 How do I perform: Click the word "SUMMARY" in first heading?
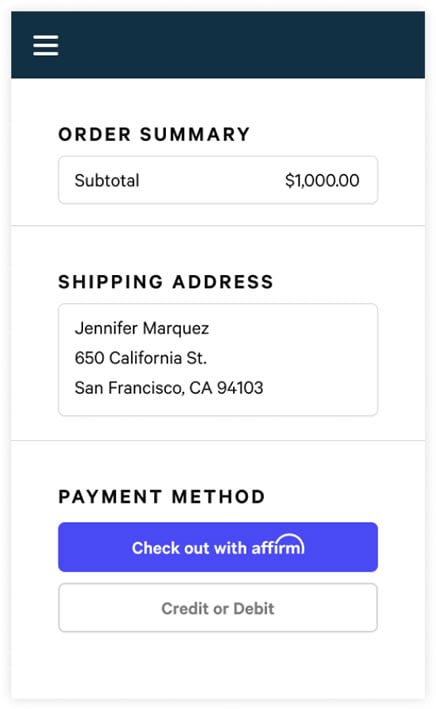[195, 134]
